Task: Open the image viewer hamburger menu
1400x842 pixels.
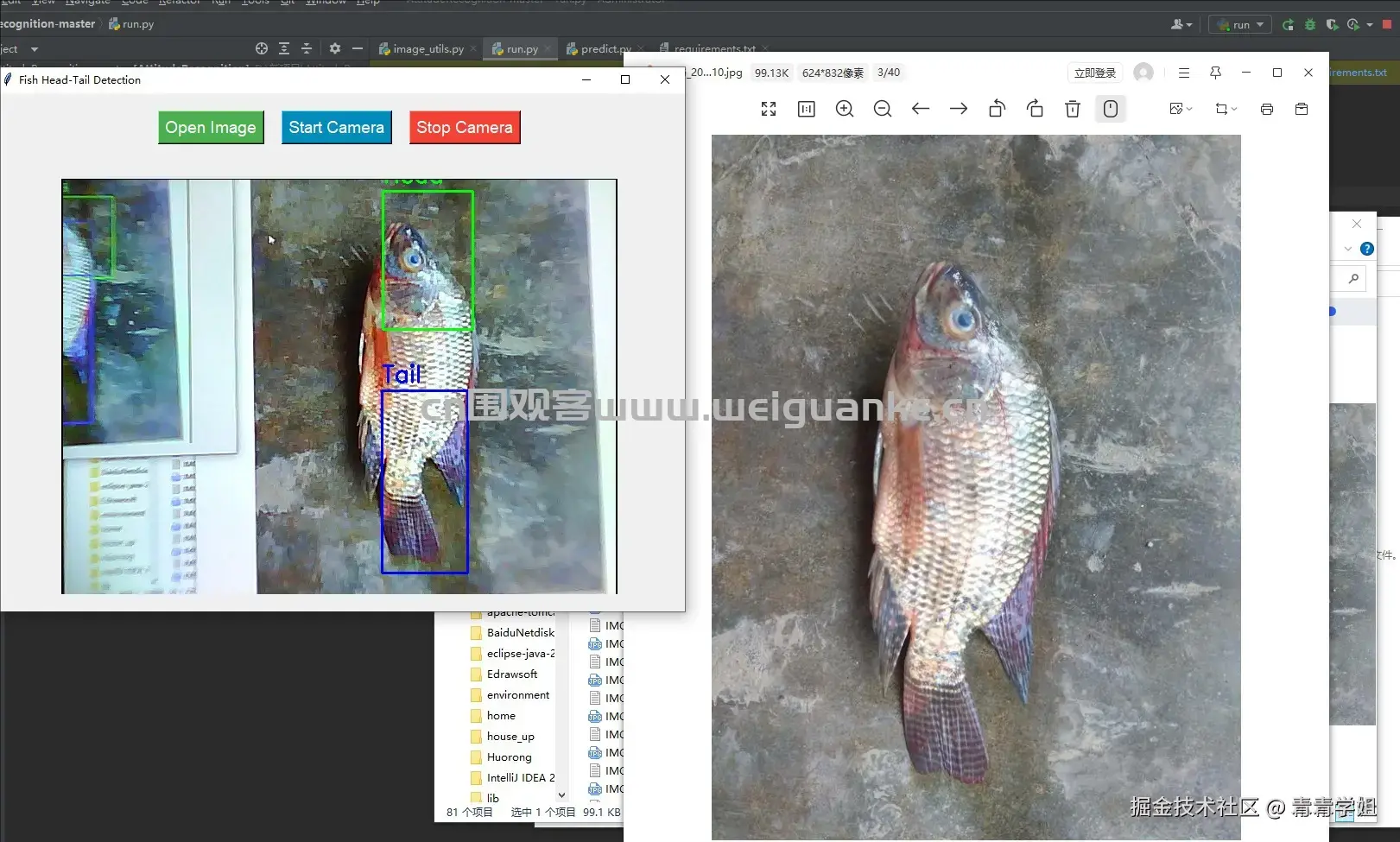Action: click(1184, 73)
